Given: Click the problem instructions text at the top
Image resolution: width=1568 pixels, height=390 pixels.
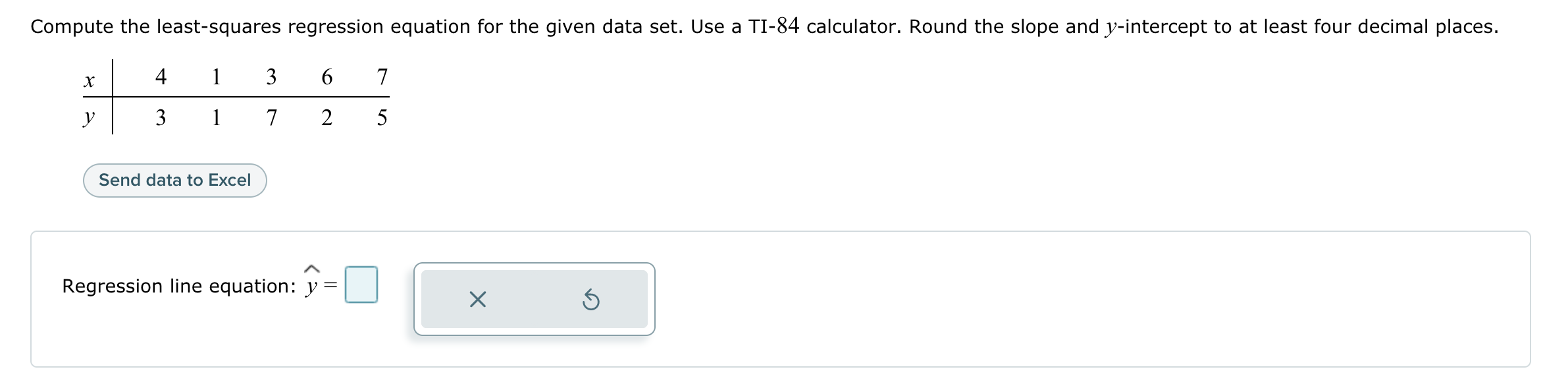Looking at the screenshot, I should coord(783,26).
